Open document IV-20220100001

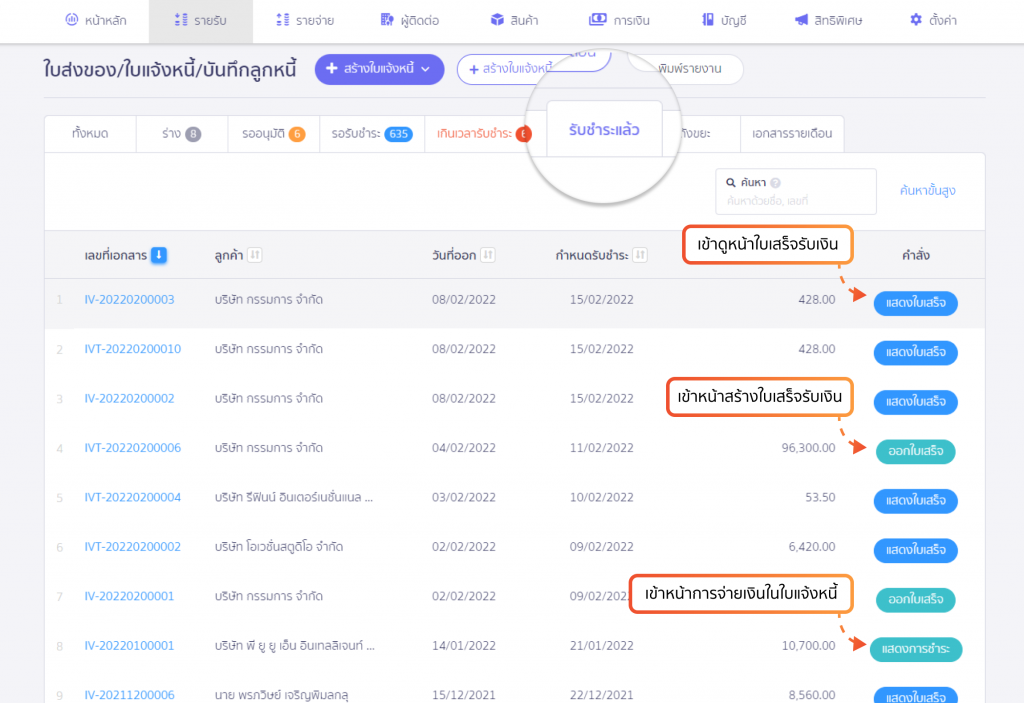coord(129,646)
